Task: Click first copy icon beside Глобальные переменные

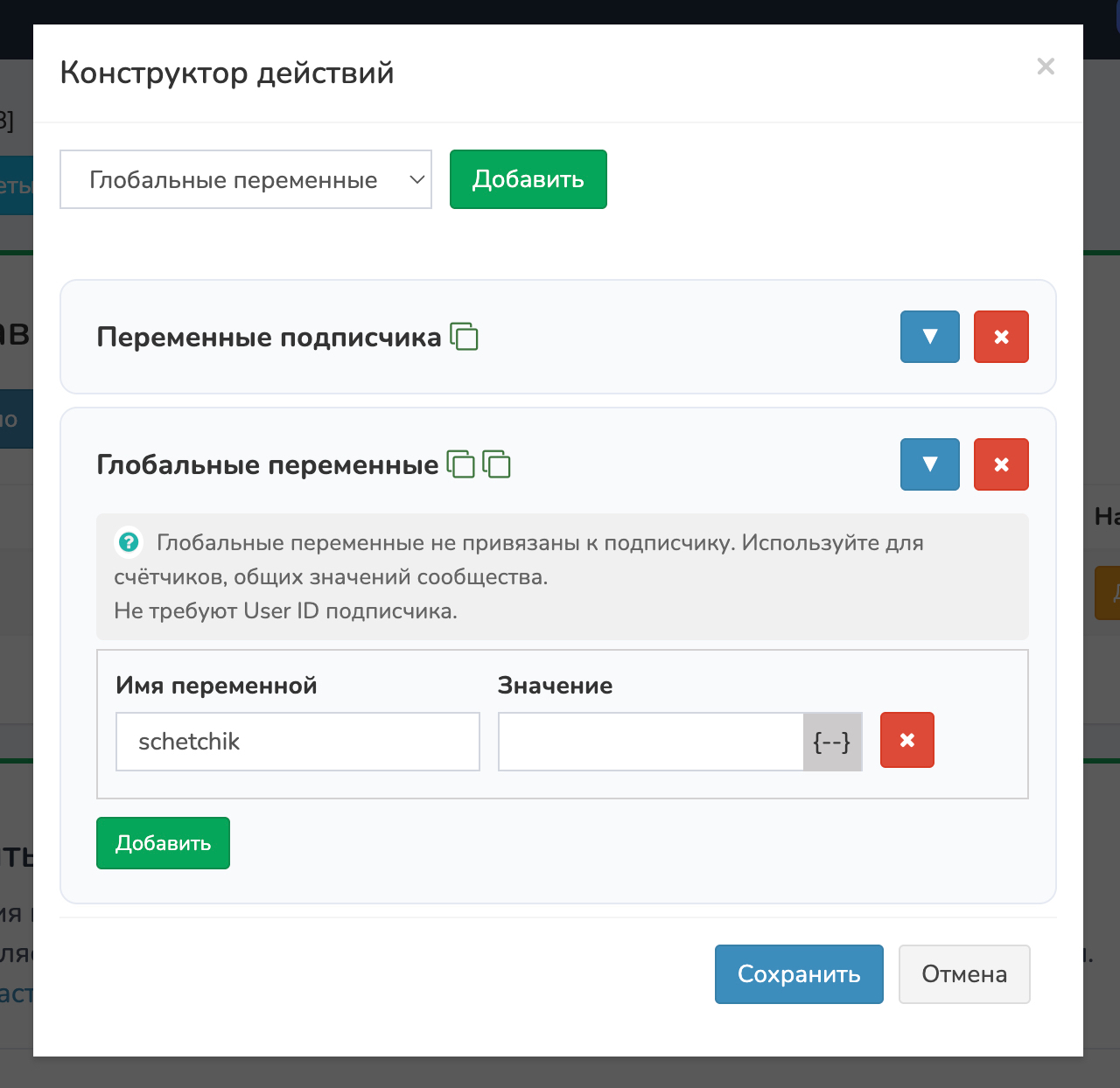Action: (461, 464)
